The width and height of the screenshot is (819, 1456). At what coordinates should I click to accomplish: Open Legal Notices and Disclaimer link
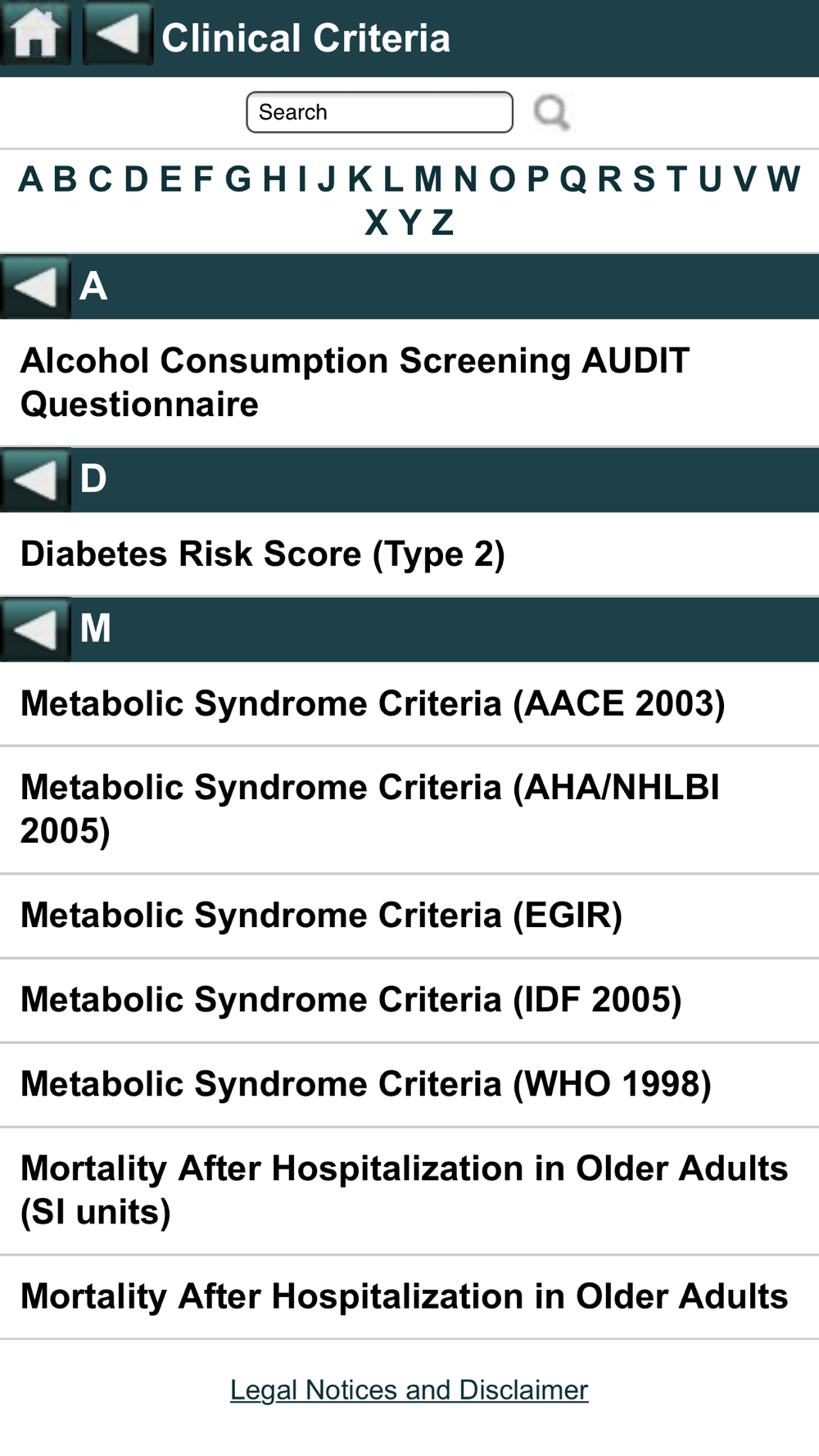coord(409,1390)
